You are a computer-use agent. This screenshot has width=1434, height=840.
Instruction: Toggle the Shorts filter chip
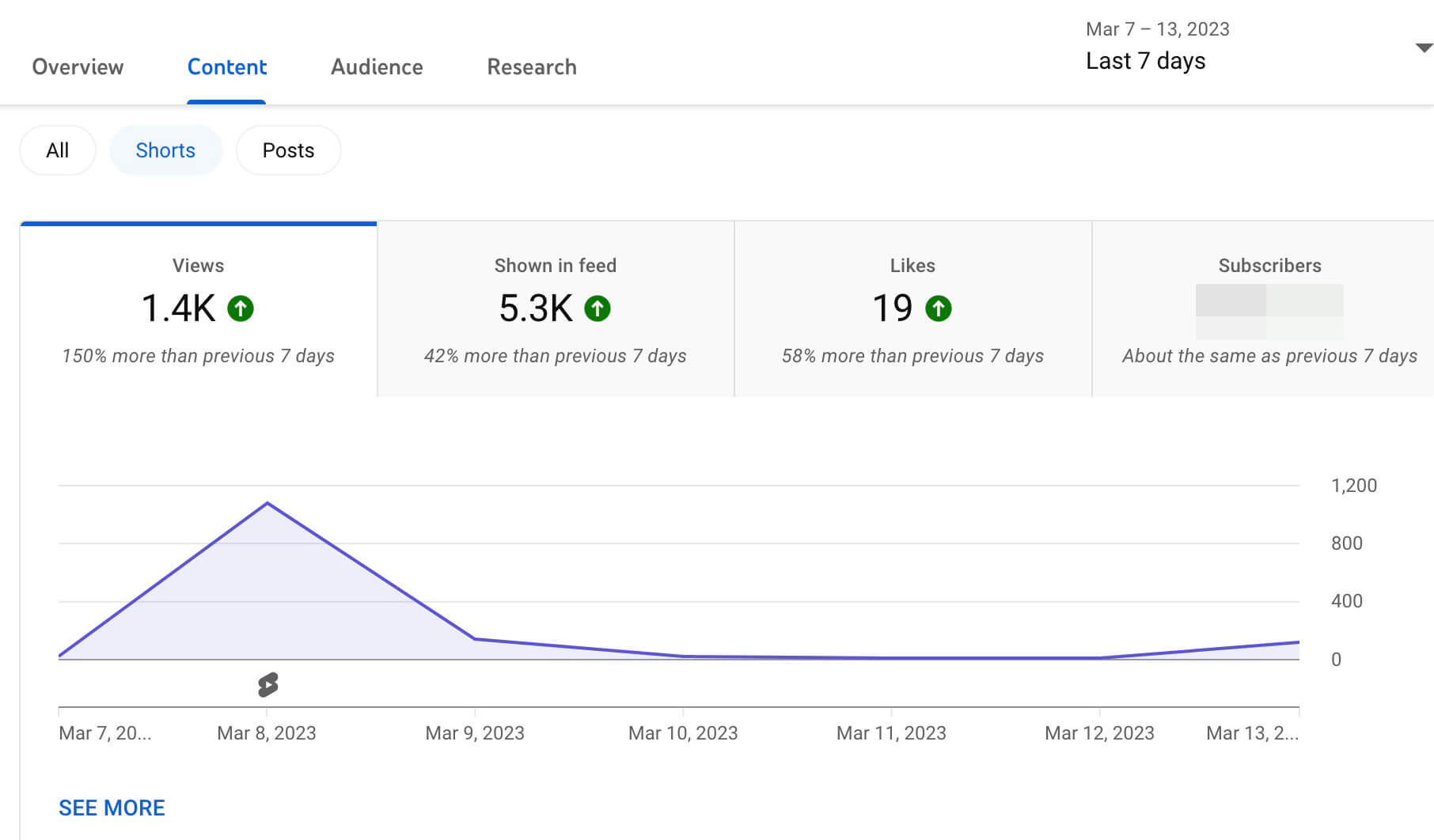[165, 150]
